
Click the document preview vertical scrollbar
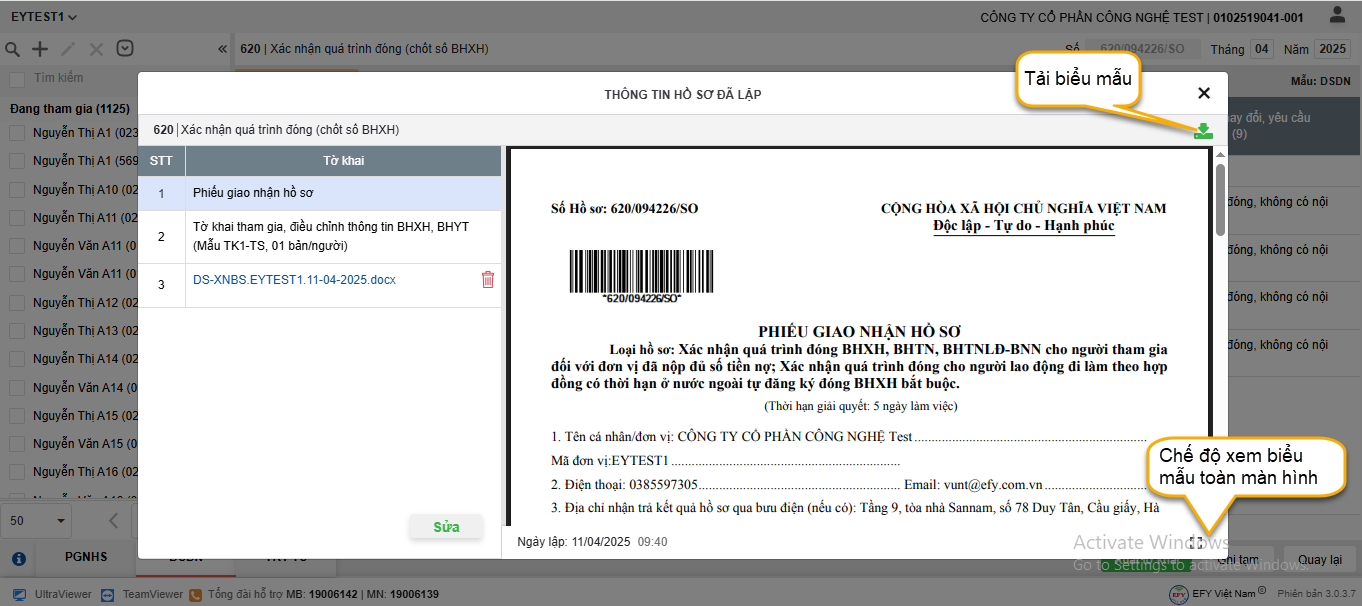[1220, 200]
